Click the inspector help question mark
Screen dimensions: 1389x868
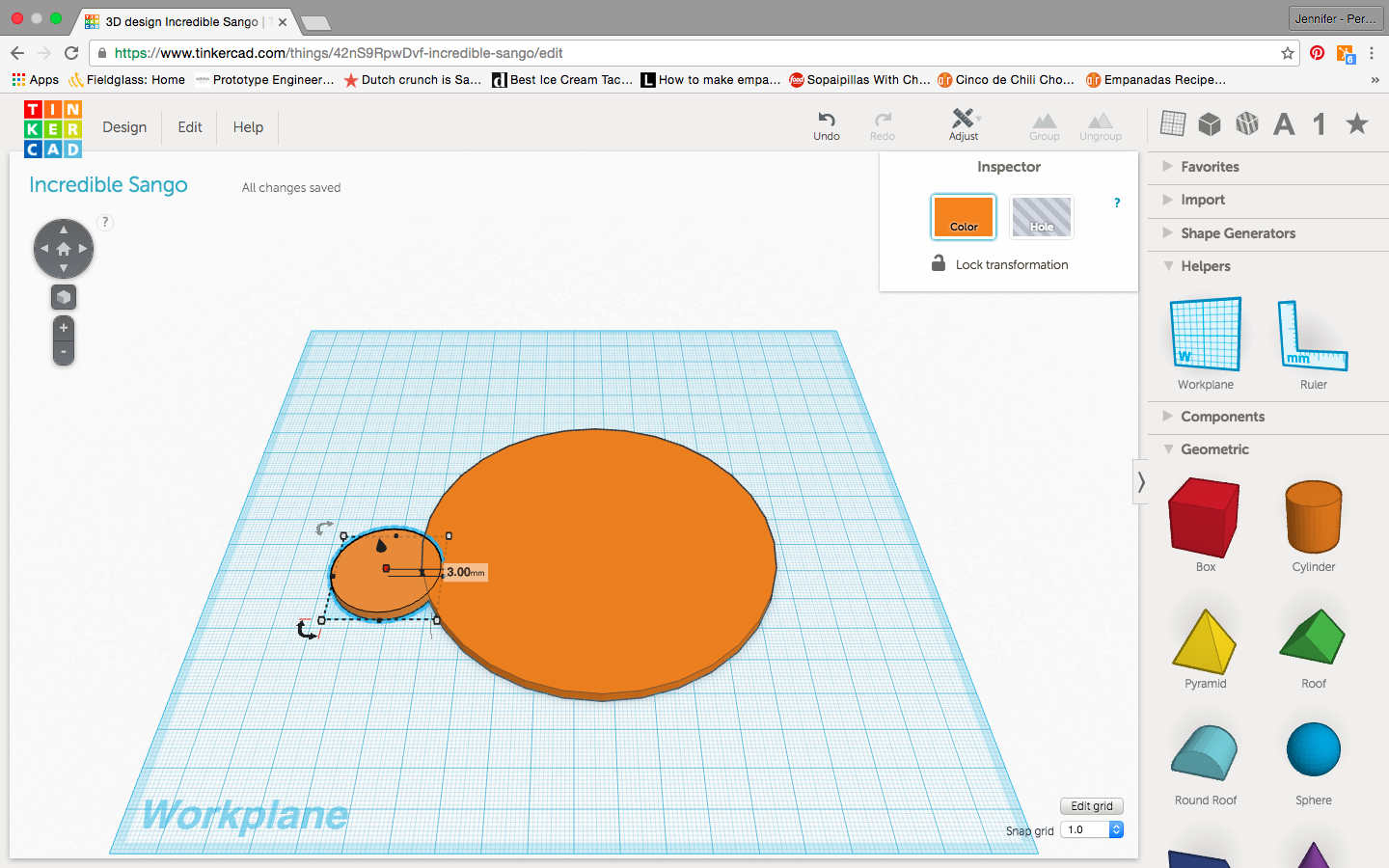1117,203
